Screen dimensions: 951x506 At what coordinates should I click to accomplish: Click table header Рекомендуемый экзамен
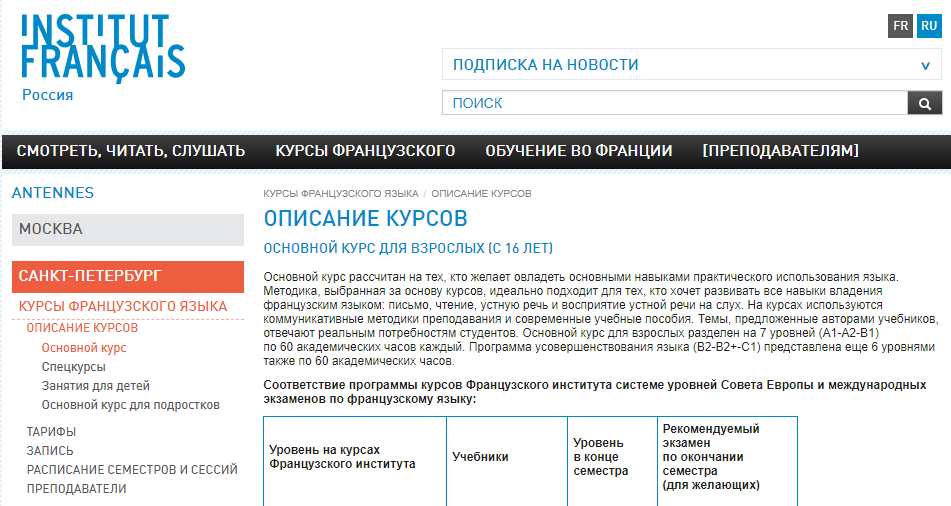click(711, 457)
